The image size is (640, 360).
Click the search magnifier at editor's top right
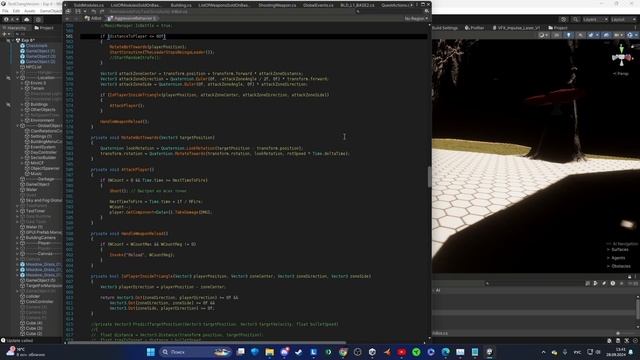(427, 11)
